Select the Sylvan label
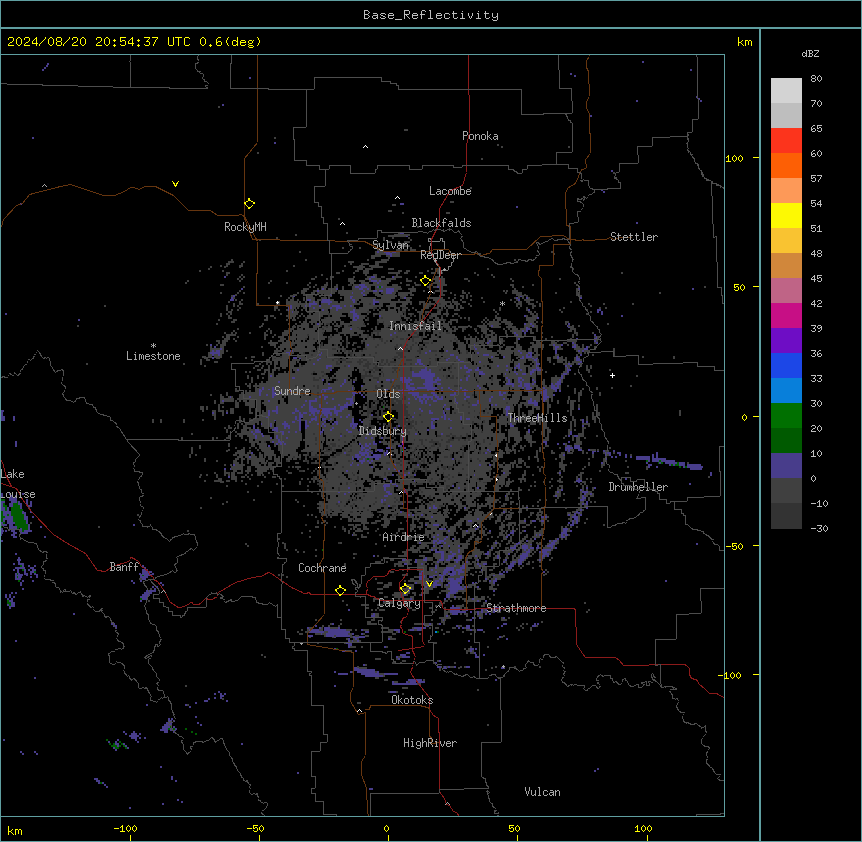 [x=390, y=245]
